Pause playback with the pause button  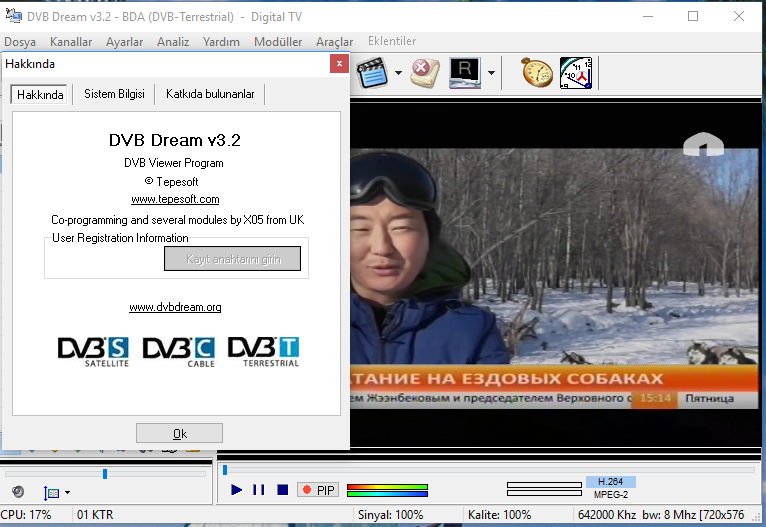click(259, 489)
